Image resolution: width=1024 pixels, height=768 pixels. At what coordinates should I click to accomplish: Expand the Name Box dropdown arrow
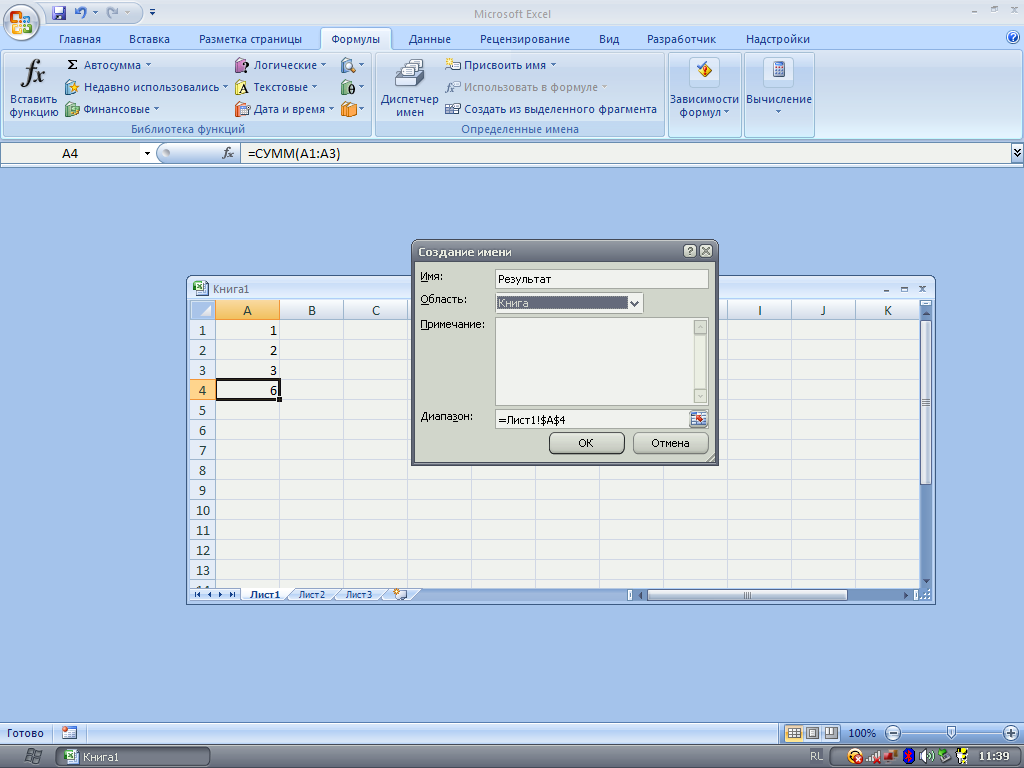[147, 153]
